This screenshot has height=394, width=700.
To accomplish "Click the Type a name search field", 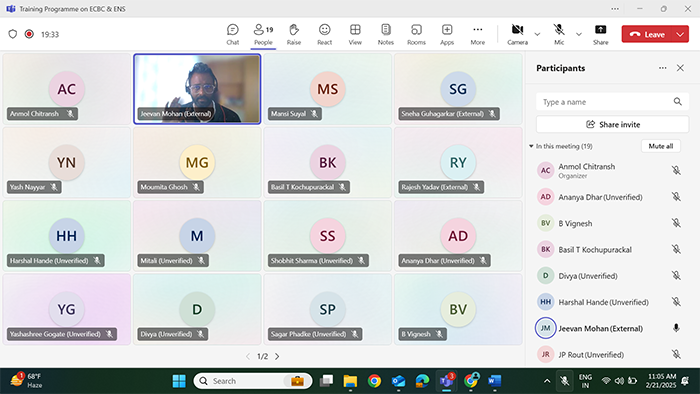I will click(612, 102).
